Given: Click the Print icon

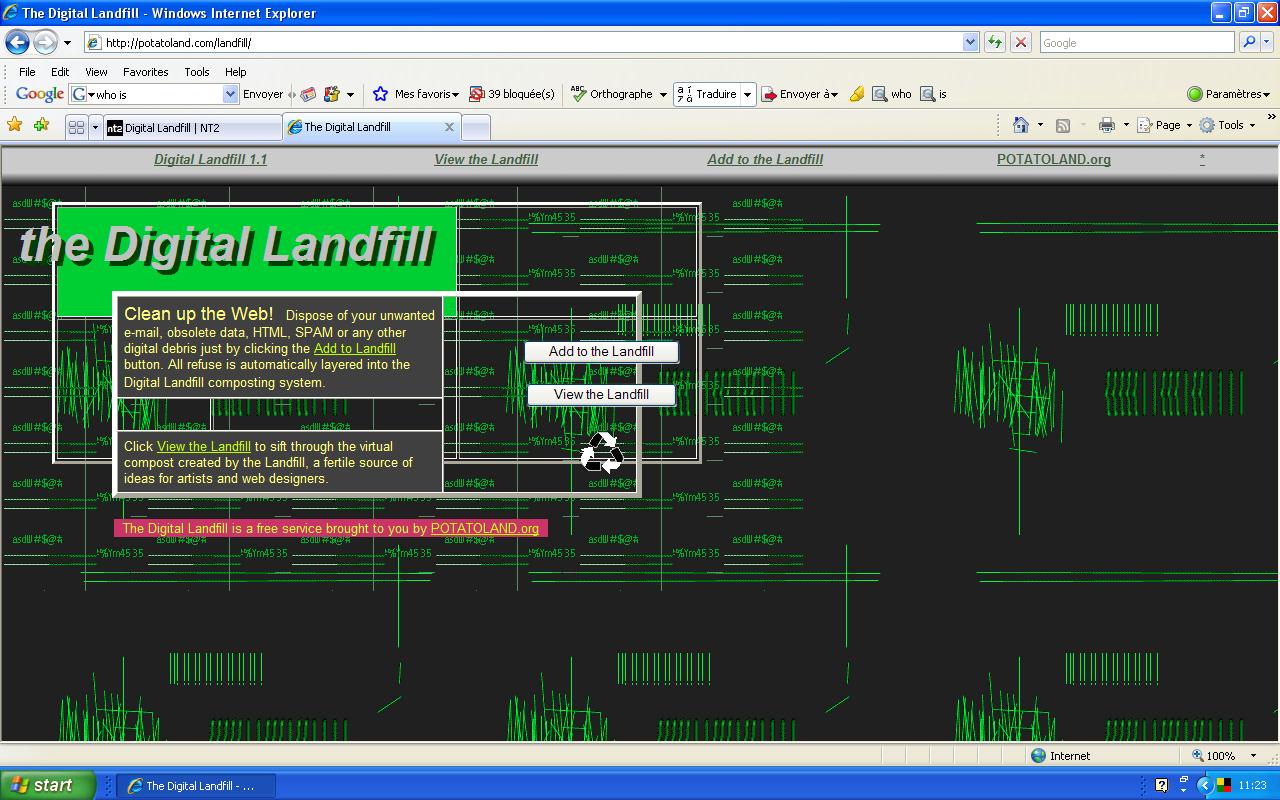Looking at the screenshot, I should pos(1107,125).
